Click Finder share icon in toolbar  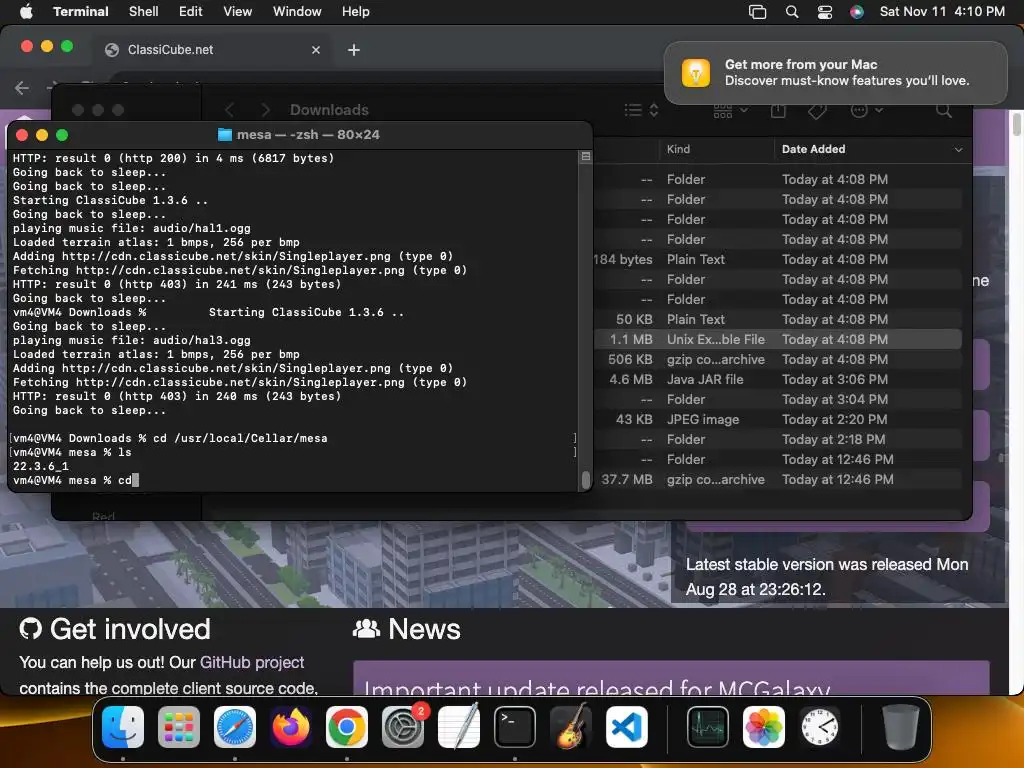click(778, 110)
